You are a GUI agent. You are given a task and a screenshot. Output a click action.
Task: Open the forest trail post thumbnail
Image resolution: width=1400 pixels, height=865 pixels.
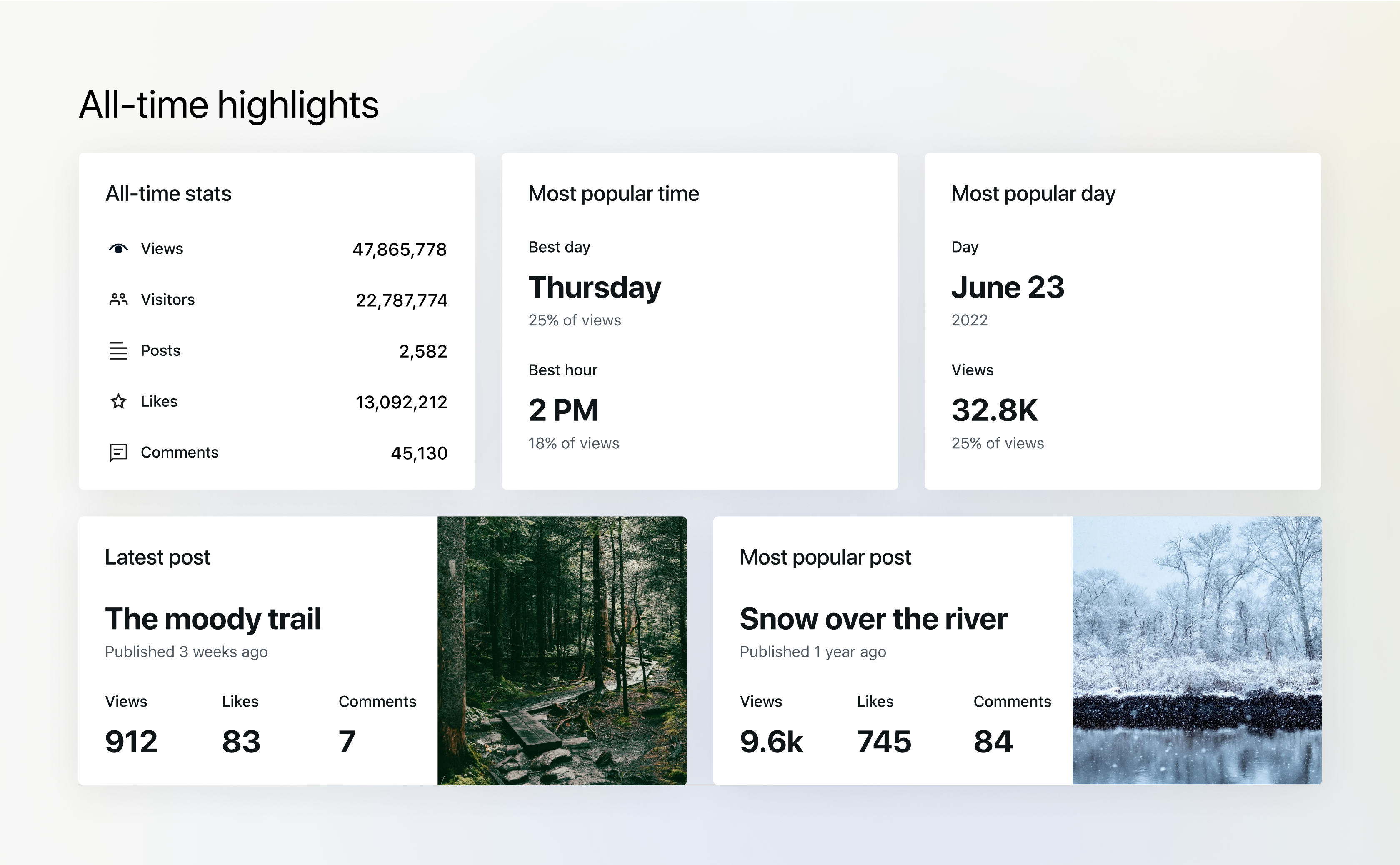click(561, 650)
